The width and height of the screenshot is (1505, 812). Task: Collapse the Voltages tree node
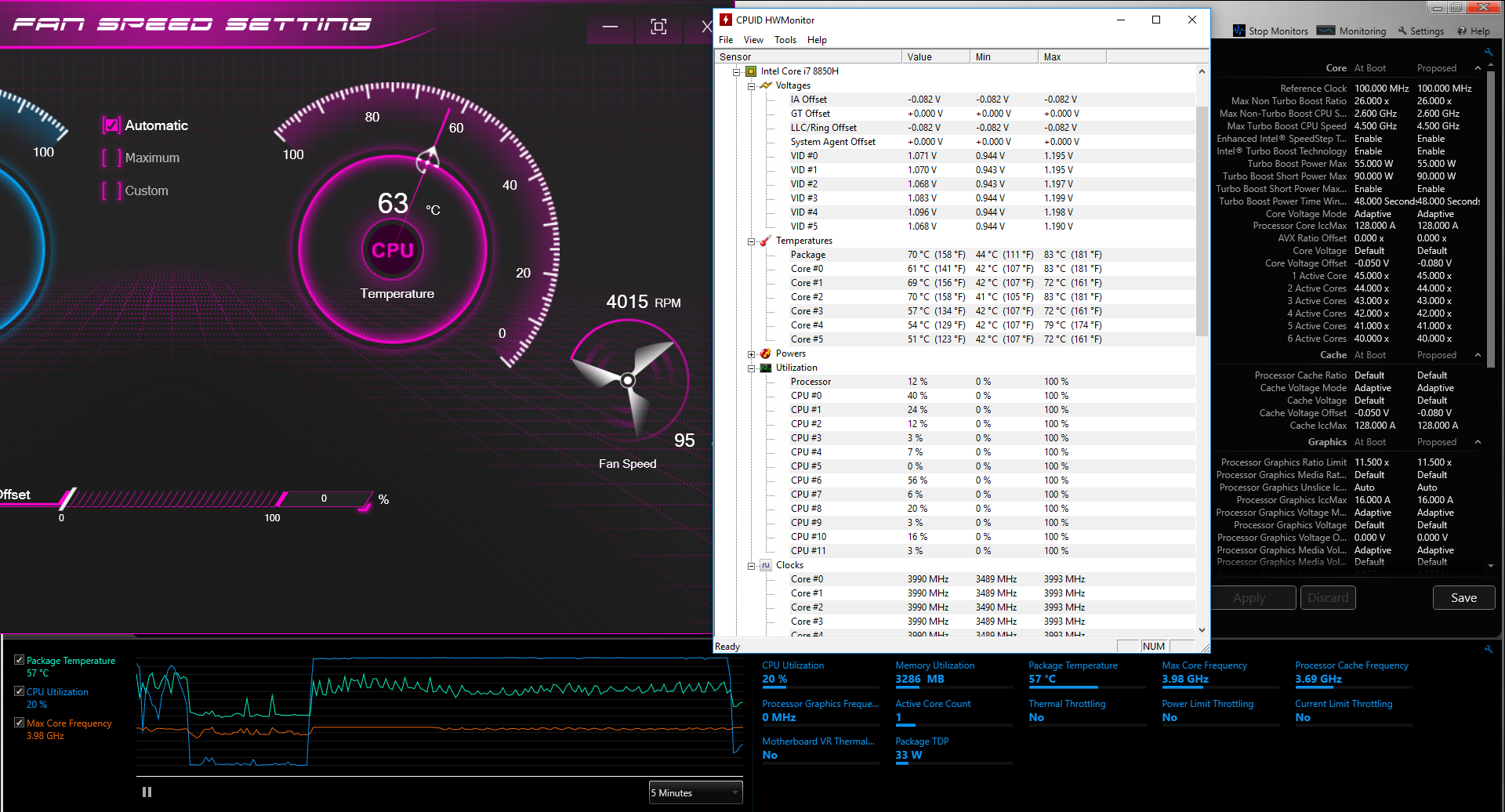(751, 86)
